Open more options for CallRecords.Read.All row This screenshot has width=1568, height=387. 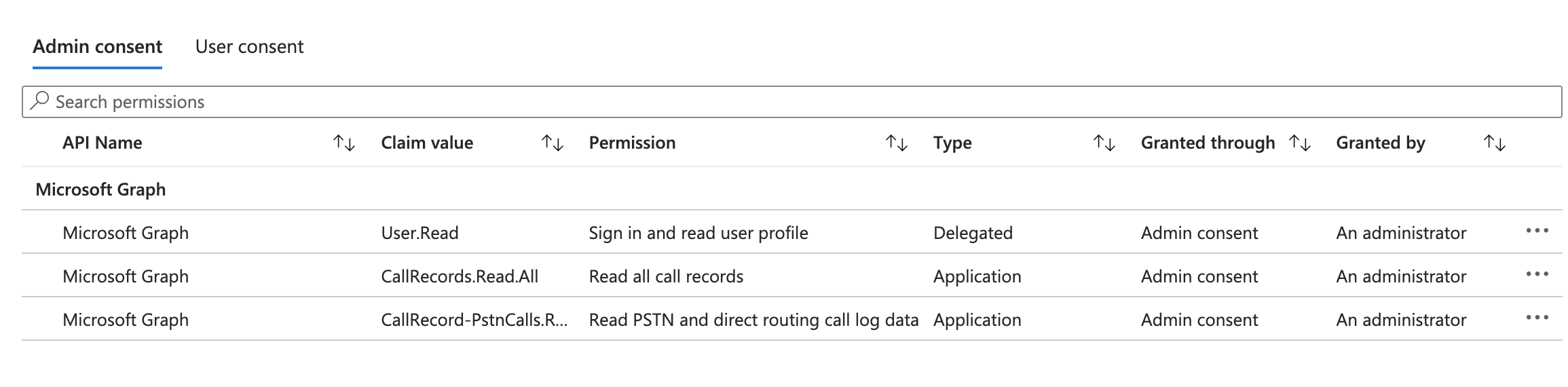click(x=1537, y=274)
